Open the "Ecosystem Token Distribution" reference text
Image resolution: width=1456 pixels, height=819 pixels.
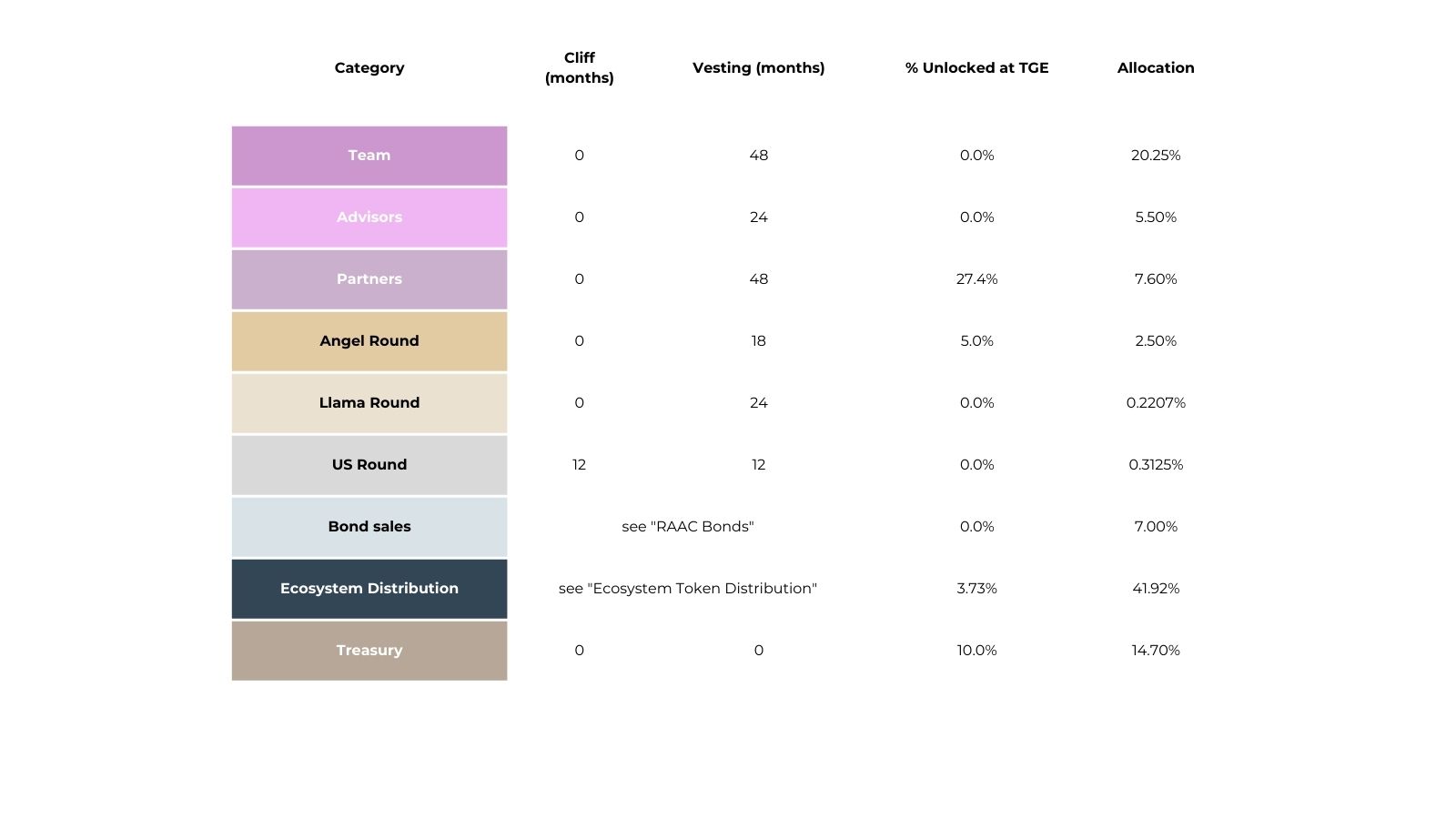(x=688, y=589)
